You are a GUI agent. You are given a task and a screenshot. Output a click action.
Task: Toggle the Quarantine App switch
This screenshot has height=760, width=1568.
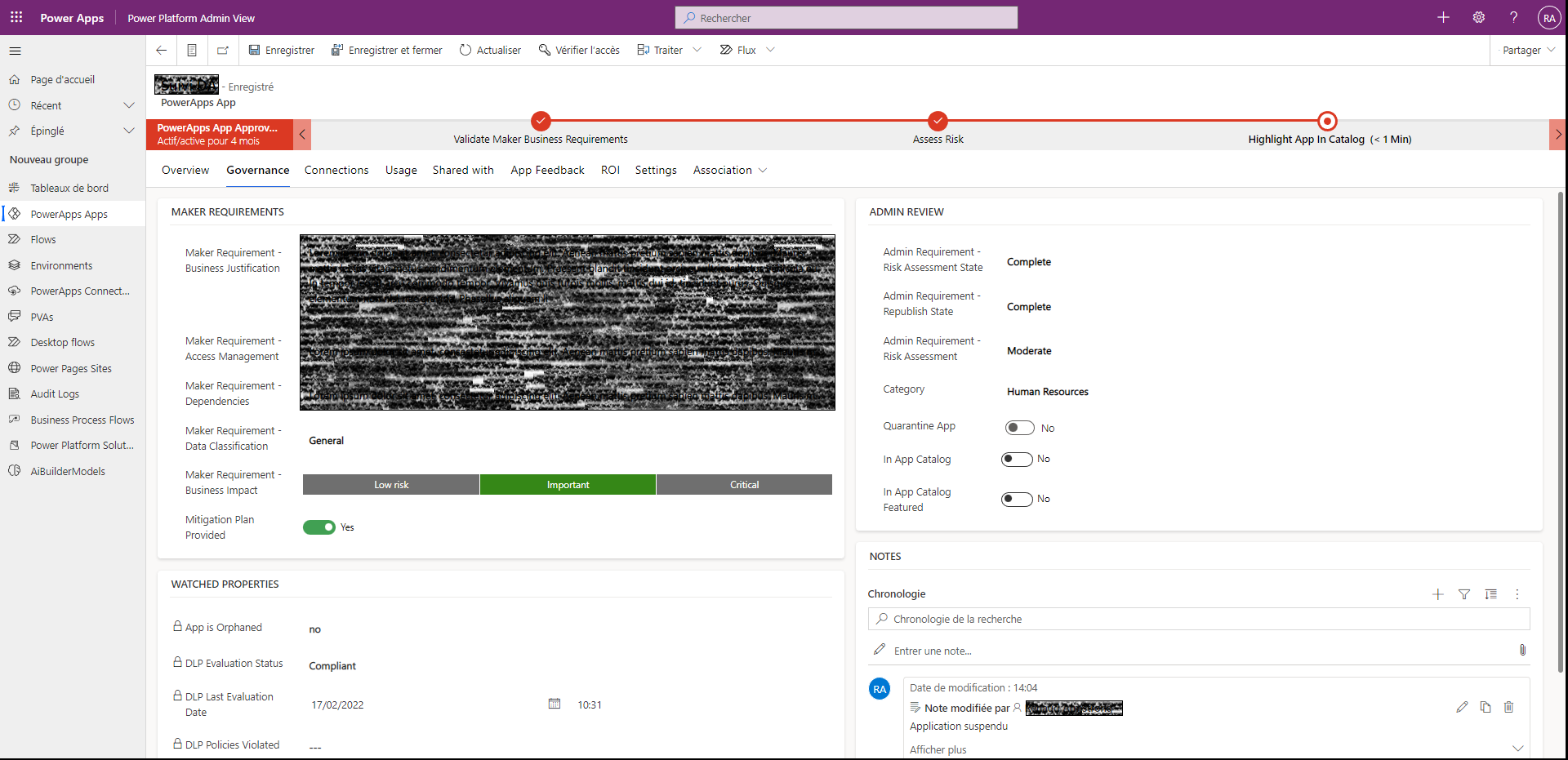[x=1020, y=428]
